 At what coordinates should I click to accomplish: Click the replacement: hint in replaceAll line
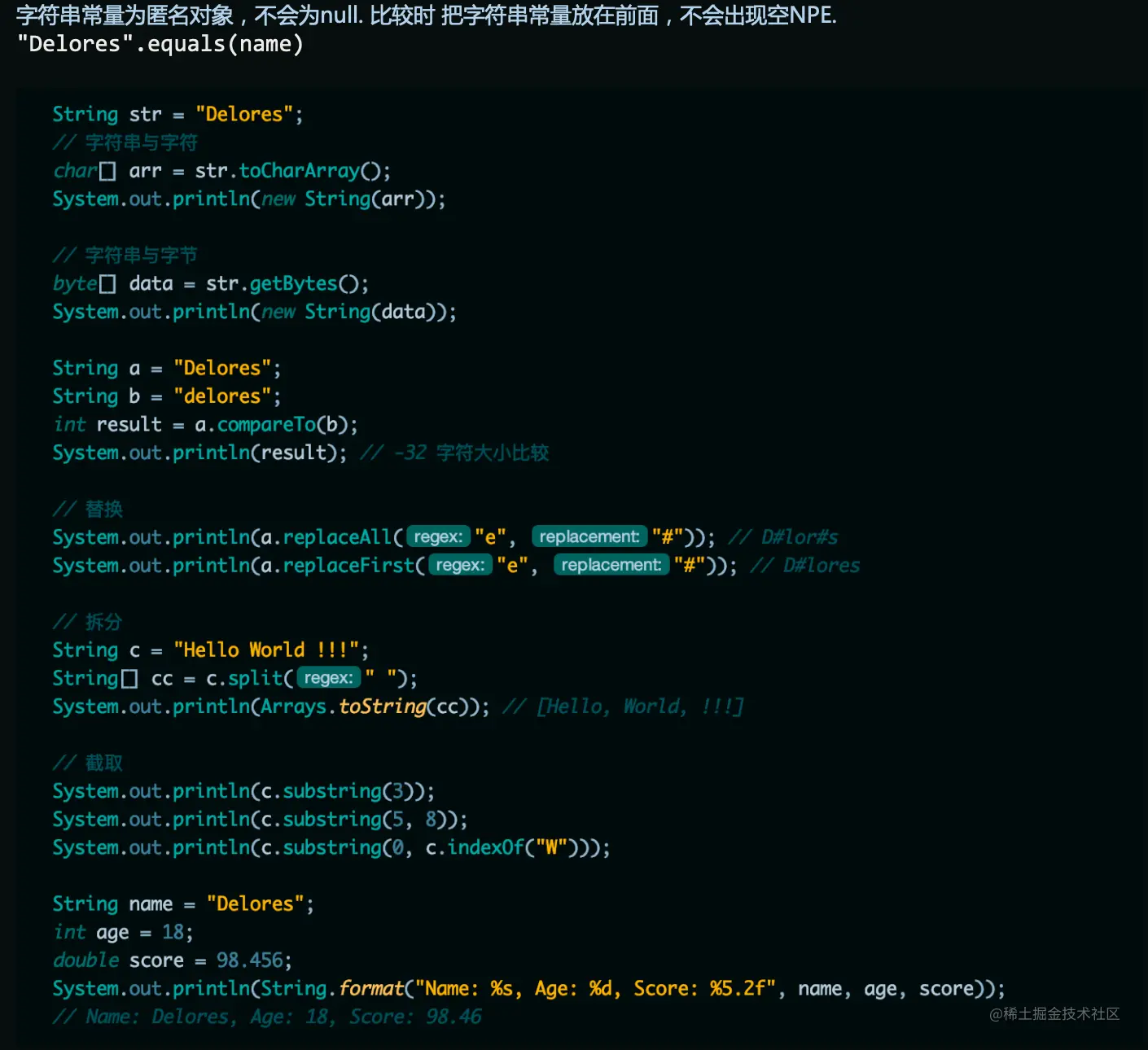[x=589, y=537]
